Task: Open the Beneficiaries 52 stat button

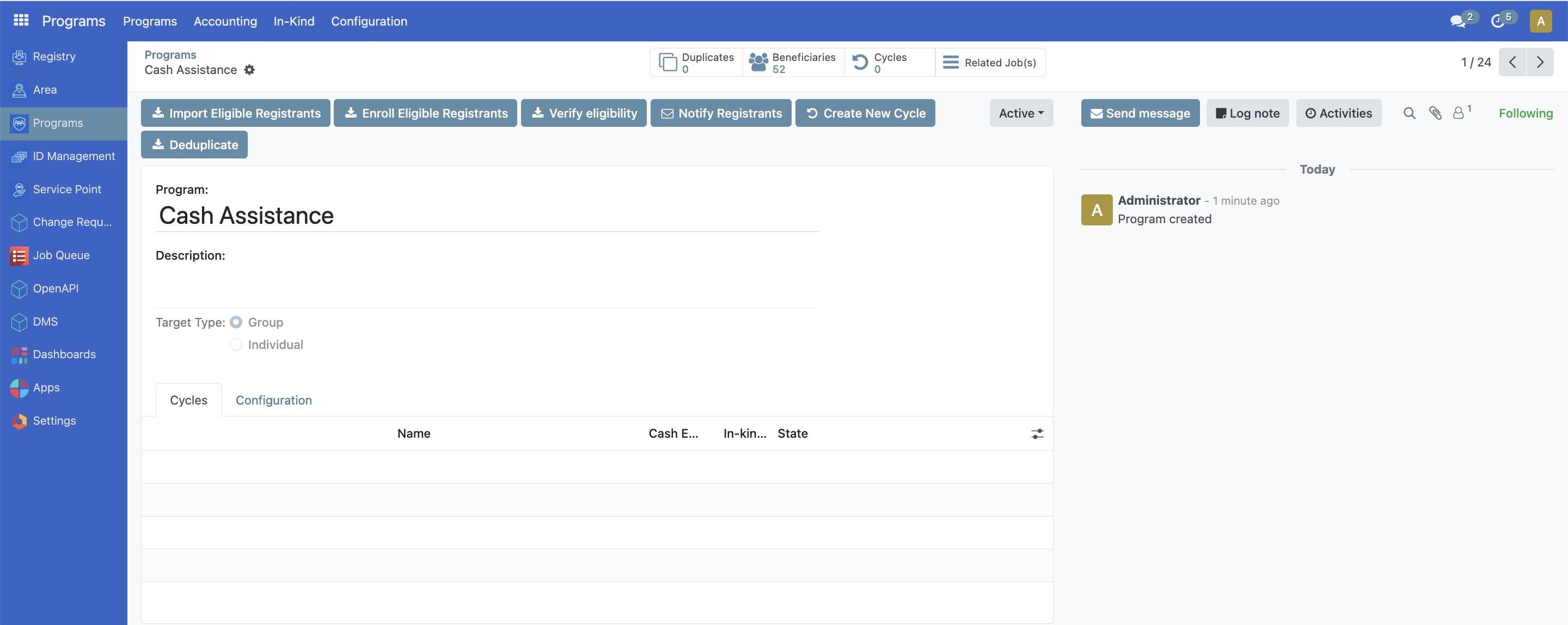Action: (x=793, y=62)
